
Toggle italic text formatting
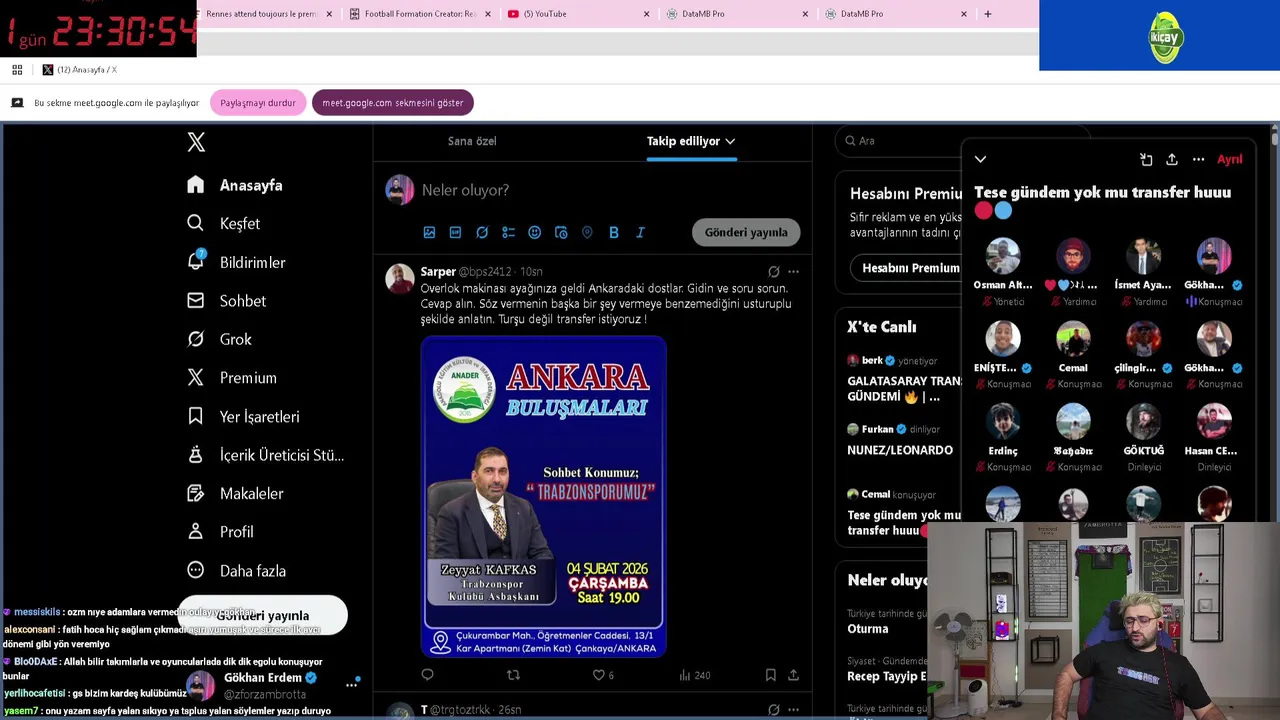point(640,232)
